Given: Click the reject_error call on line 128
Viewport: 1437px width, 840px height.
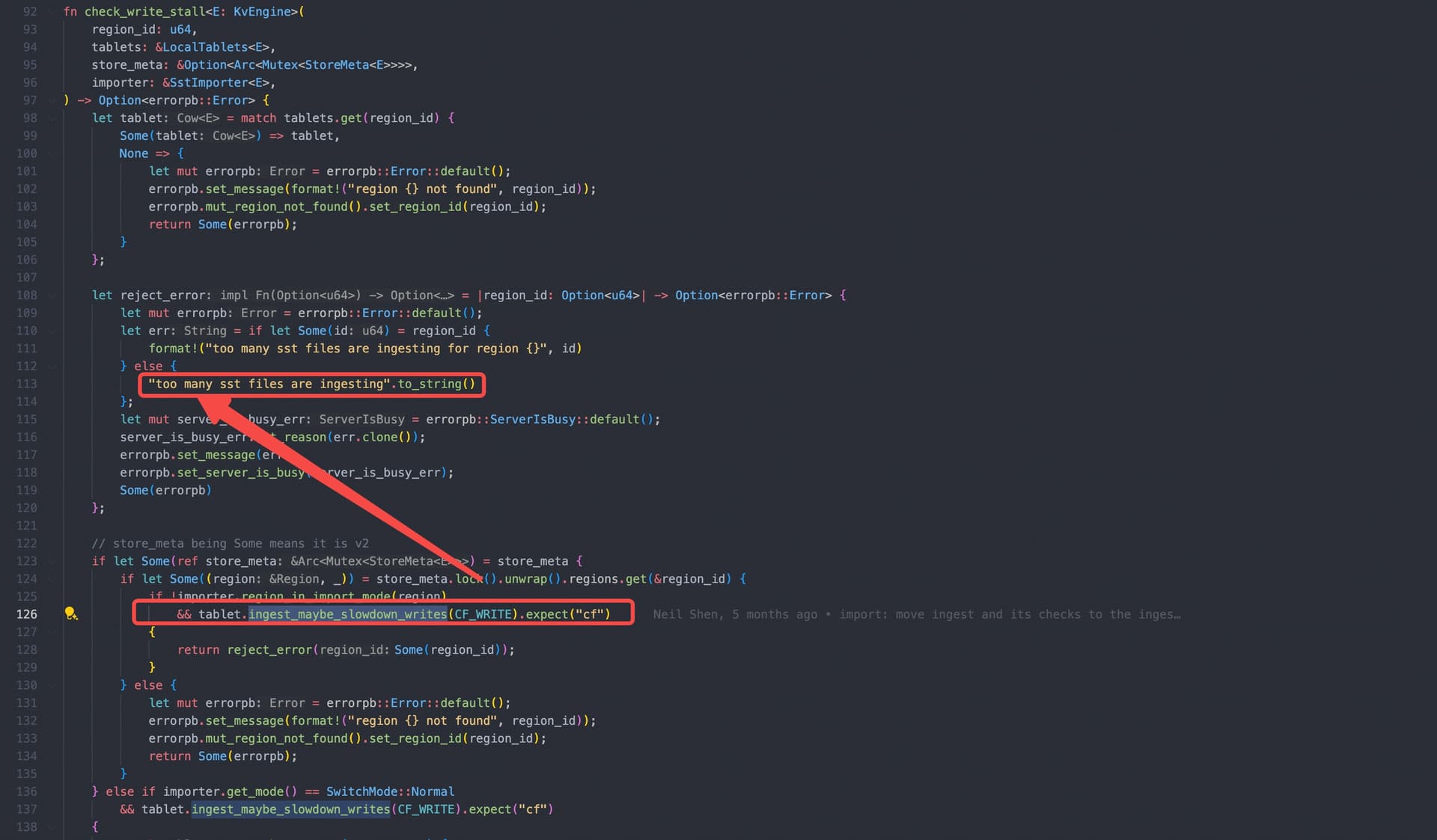Looking at the screenshot, I should pyautogui.click(x=269, y=650).
